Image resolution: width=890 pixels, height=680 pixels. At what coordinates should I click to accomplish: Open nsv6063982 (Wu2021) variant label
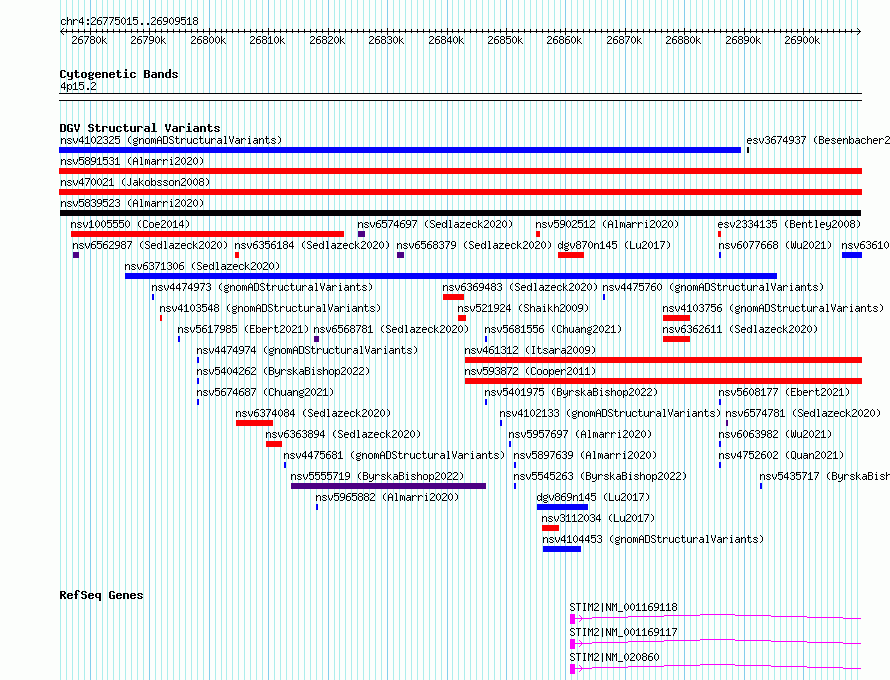(775, 434)
